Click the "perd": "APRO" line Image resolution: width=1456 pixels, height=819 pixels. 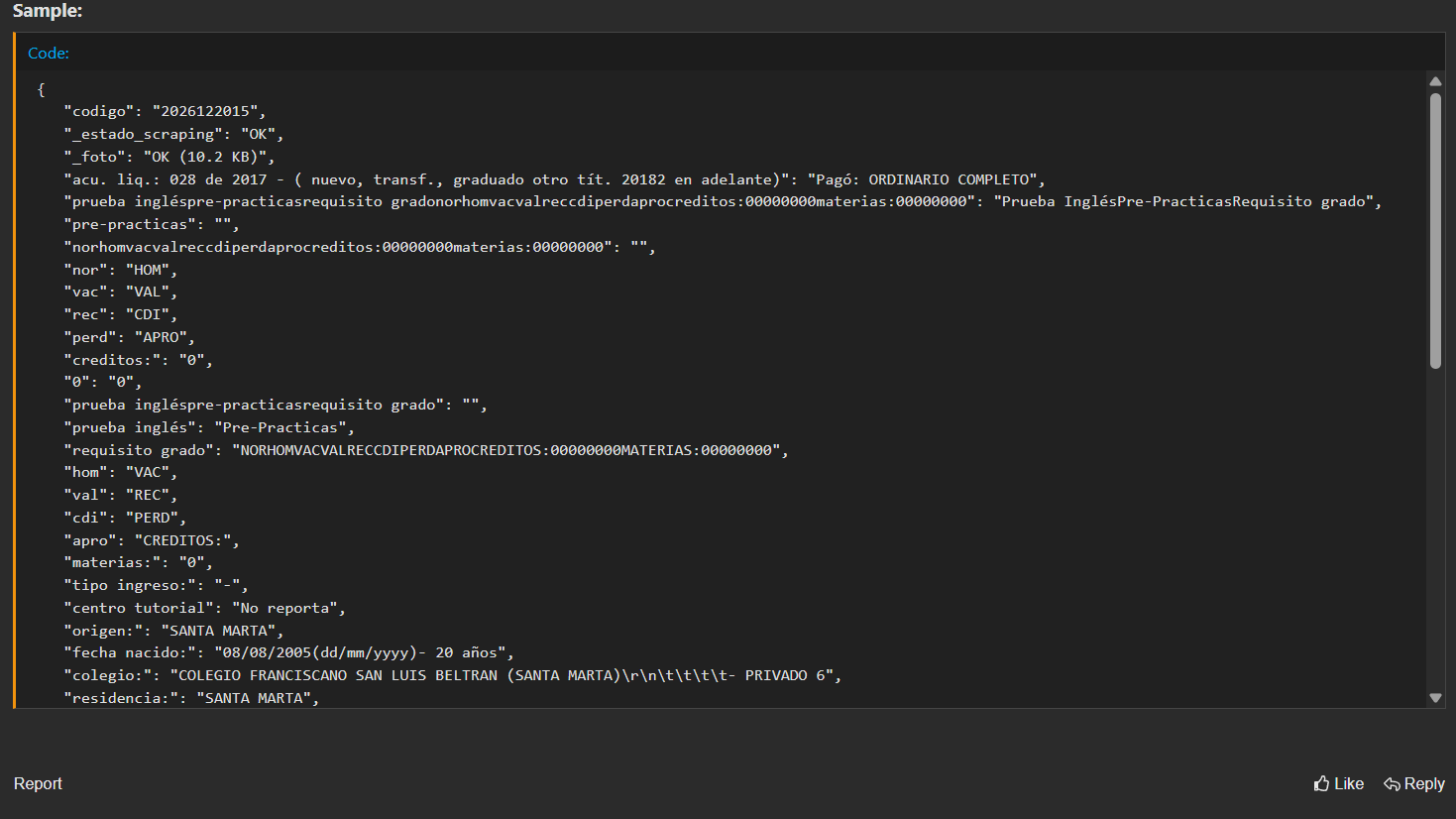click(129, 337)
